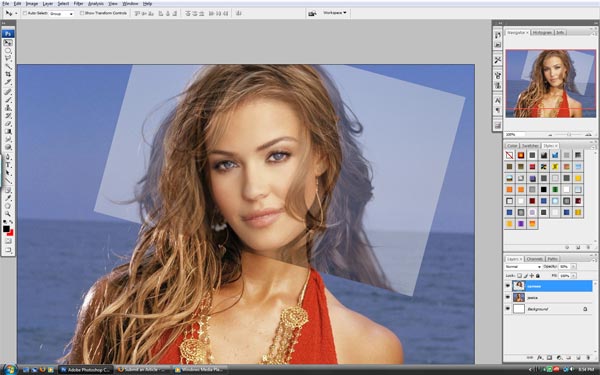This screenshot has height=375, width=600.
Task: Select the Horizontal Type tool
Action: tap(8, 165)
